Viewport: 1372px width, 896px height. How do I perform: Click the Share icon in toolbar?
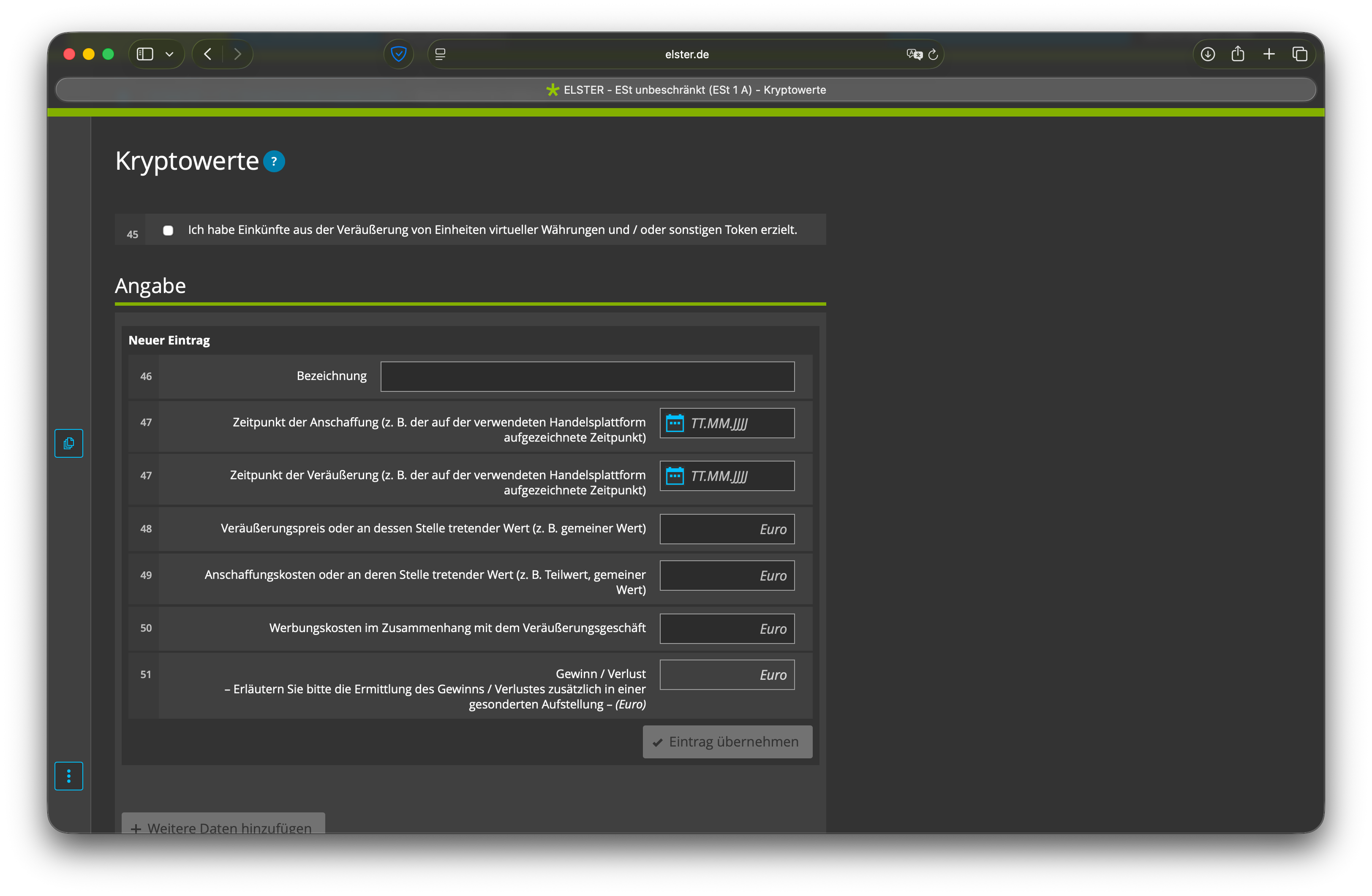click(1238, 54)
